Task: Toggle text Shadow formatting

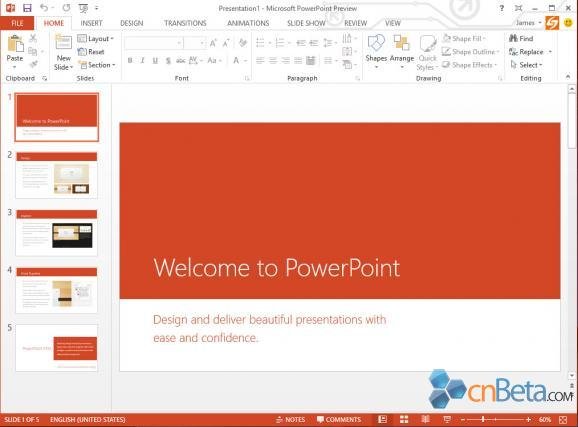Action: pyautogui.click(x=168, y=60)
